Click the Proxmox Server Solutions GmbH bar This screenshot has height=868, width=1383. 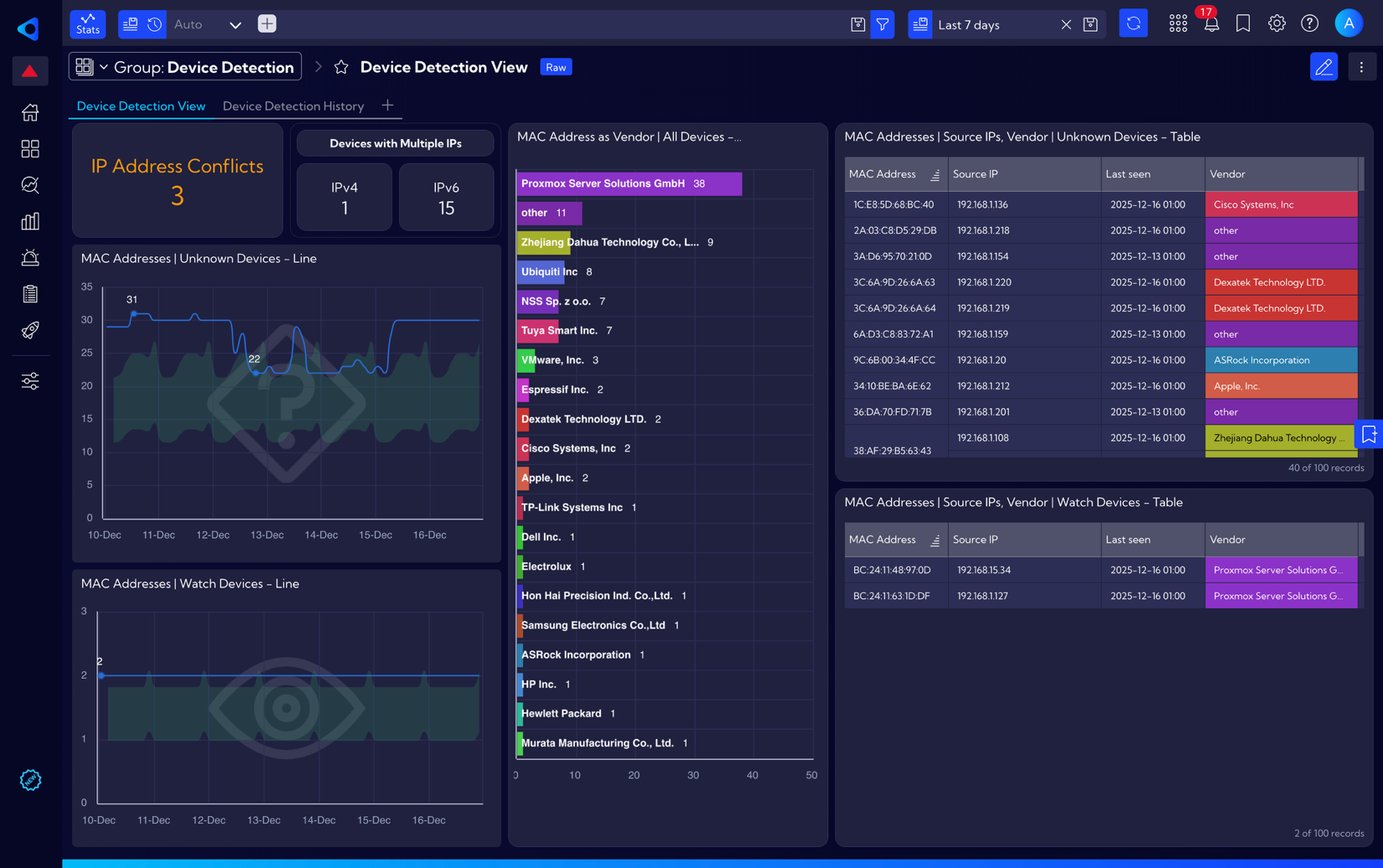pos(629,183)
